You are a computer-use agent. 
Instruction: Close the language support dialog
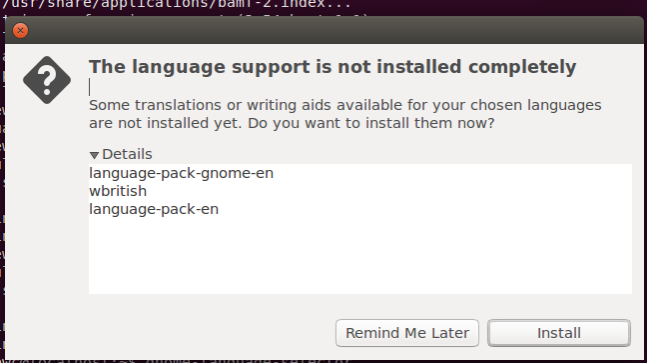pos(20,31)
